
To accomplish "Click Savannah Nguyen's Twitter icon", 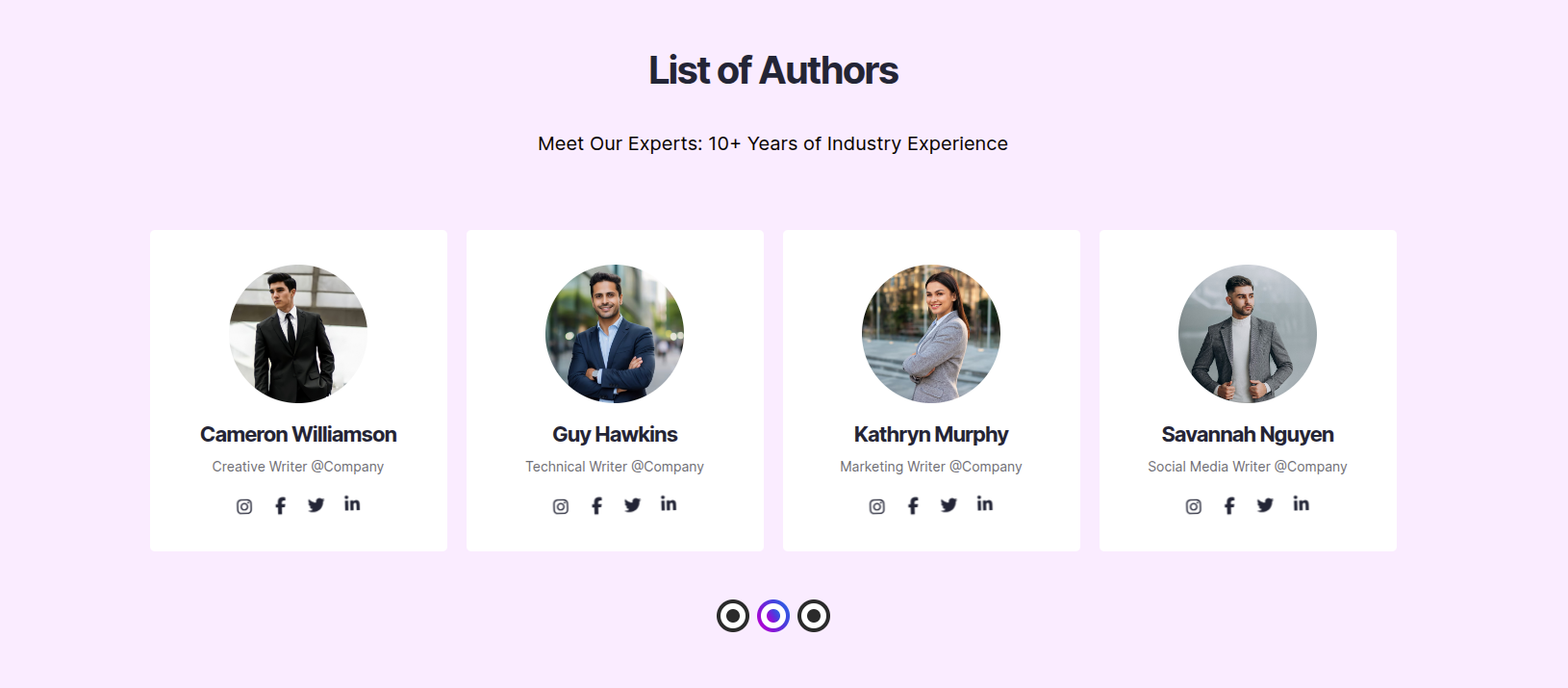I will (1265, 505).
